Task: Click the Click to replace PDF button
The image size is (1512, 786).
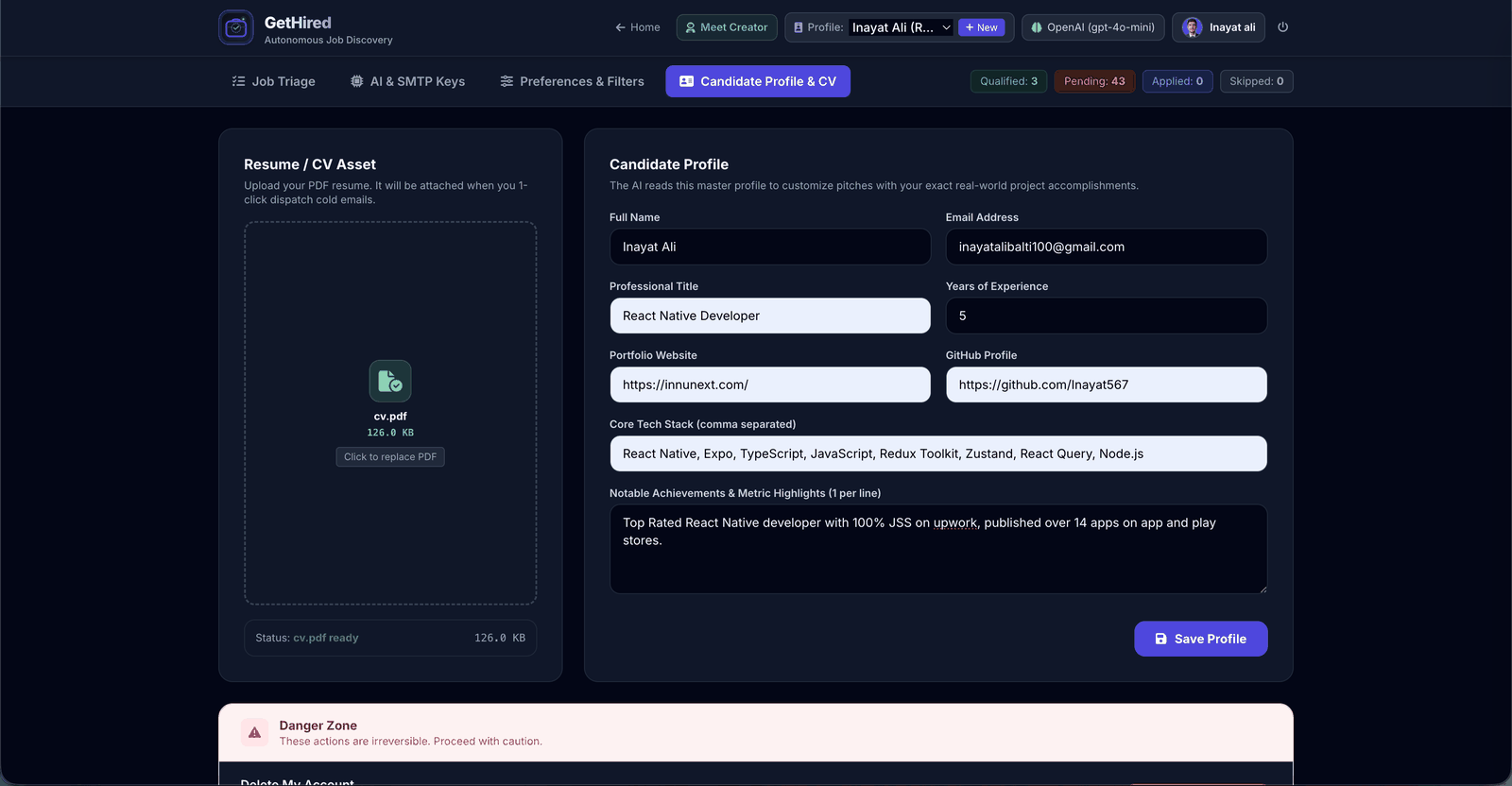Action: (x=390, y=457)
